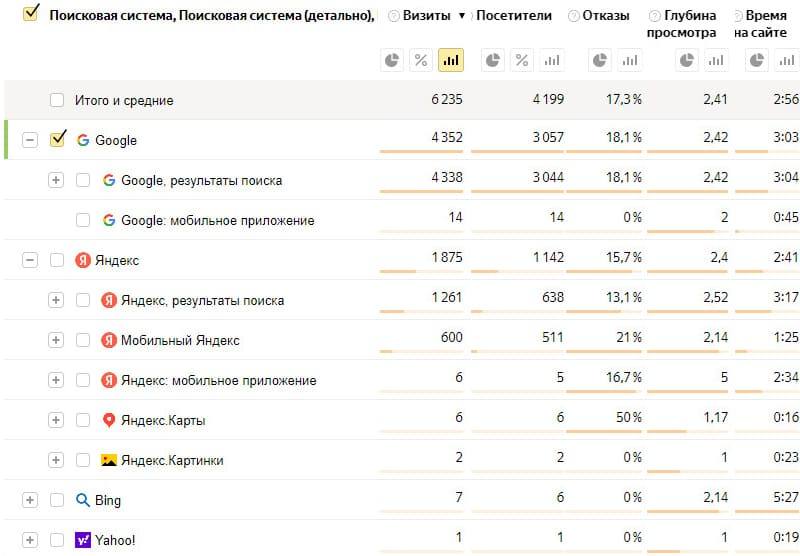Choose percent icon under Посетители
The height and width of the screenshot is (556, 800).
522,61
